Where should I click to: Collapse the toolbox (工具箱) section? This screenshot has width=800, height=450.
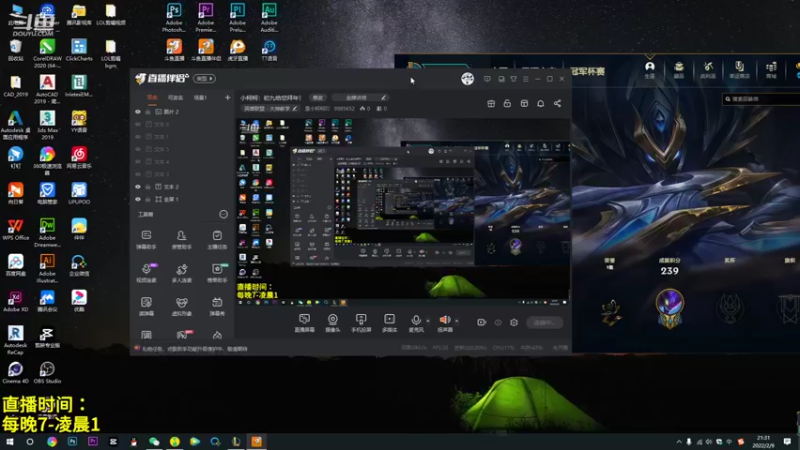(223, 214)
